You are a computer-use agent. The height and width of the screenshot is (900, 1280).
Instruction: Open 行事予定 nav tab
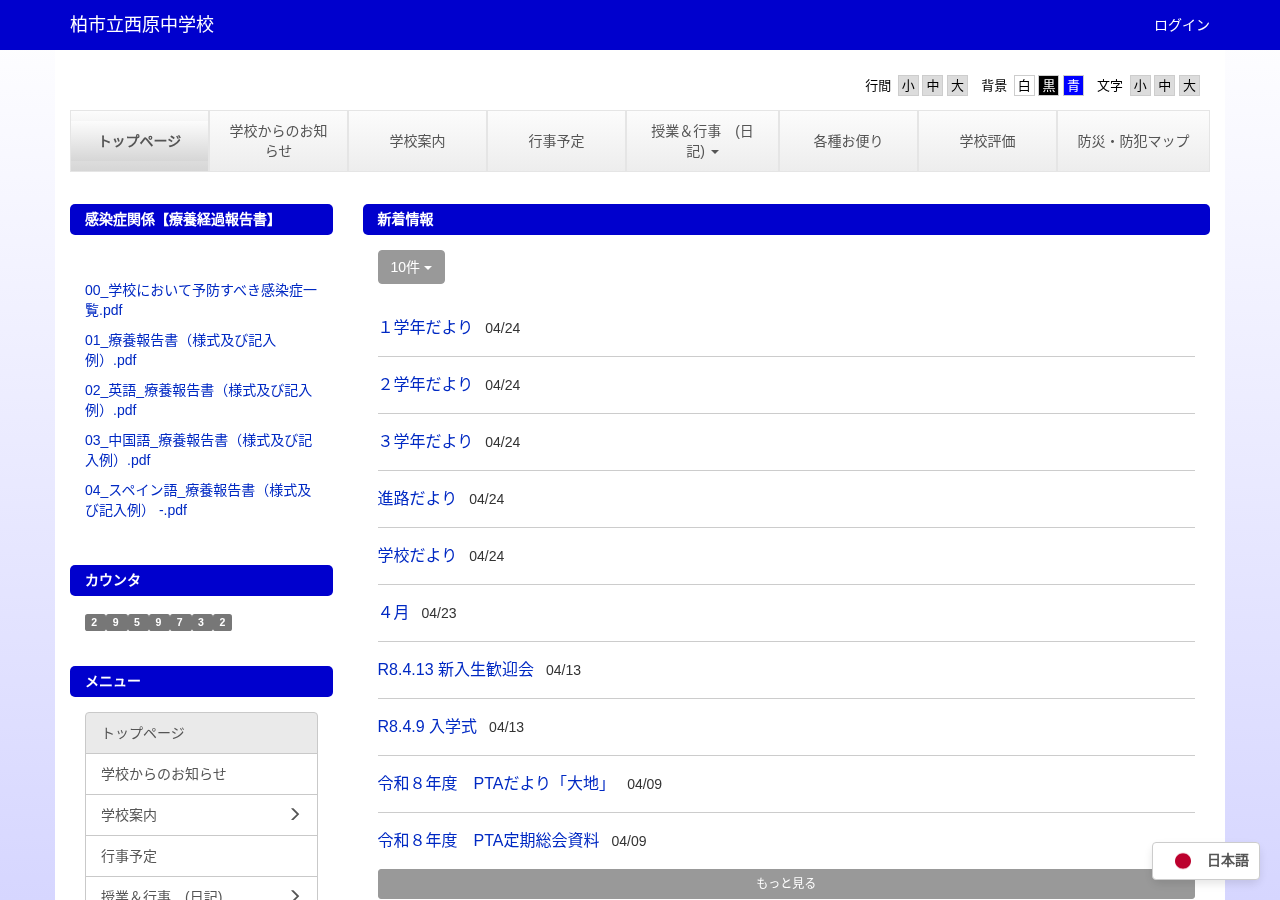[x=557, y=141]
